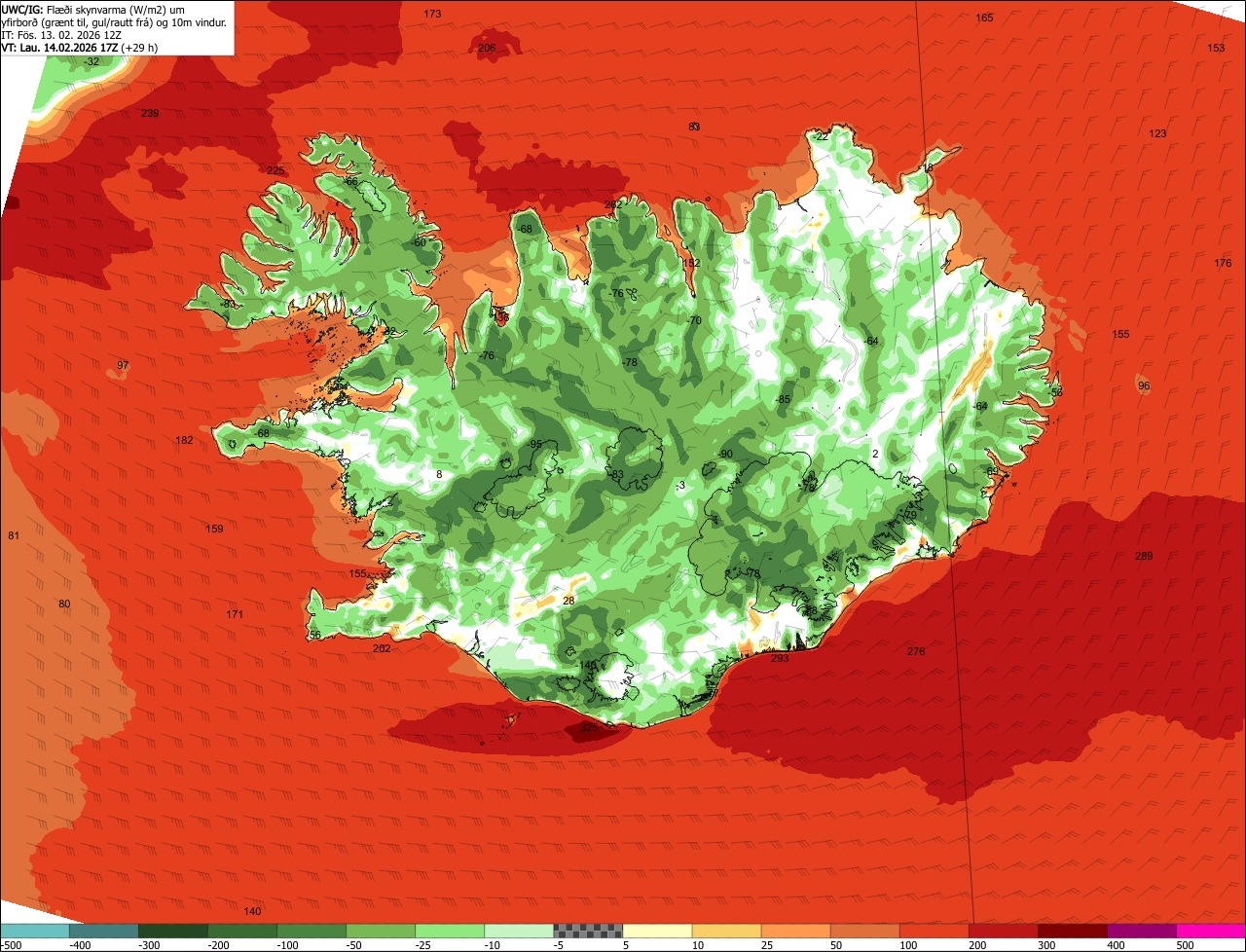Viewport: 1246px width, 952px height.
Task: Pick the 200 to 300 red legend swatch
Action: (1002, 931)
